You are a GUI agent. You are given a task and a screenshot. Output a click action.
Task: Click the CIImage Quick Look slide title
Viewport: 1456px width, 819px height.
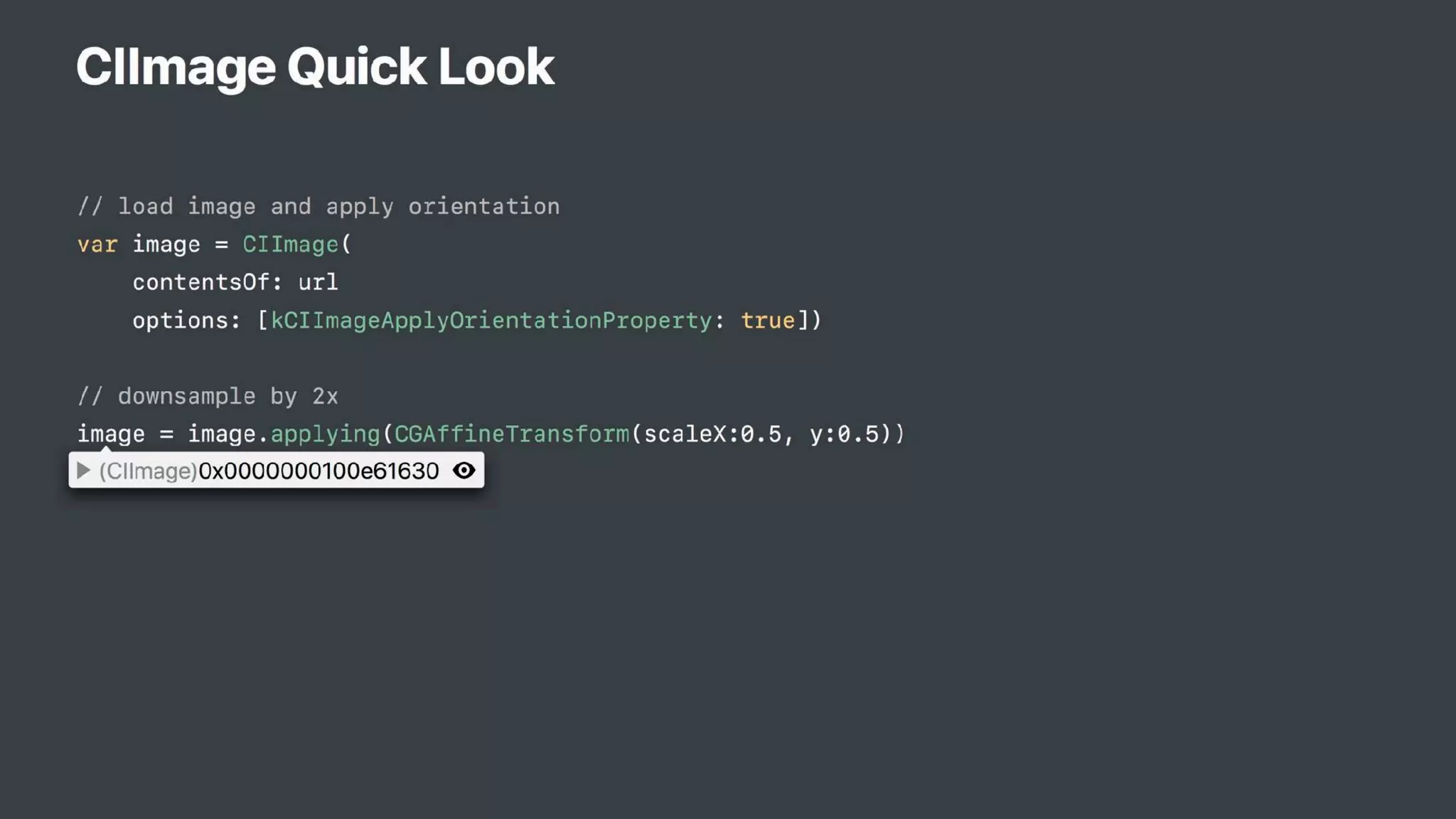(315, 67)
